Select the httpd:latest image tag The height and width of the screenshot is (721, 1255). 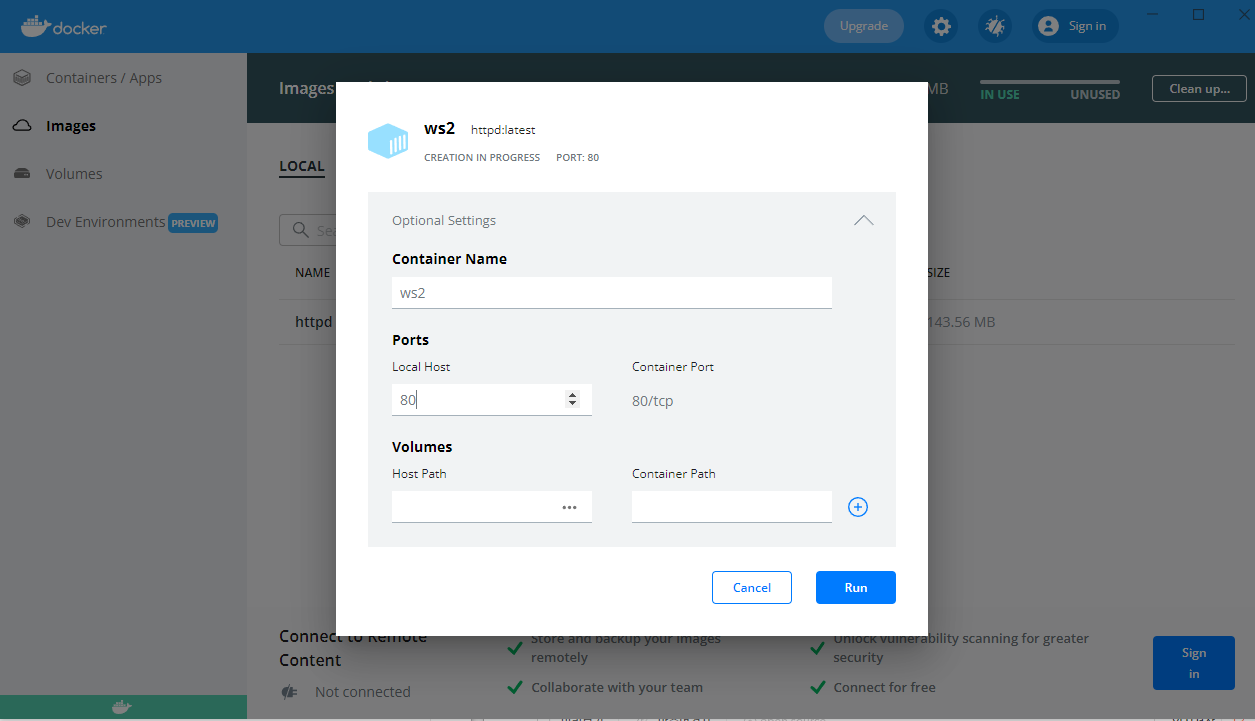503,130
